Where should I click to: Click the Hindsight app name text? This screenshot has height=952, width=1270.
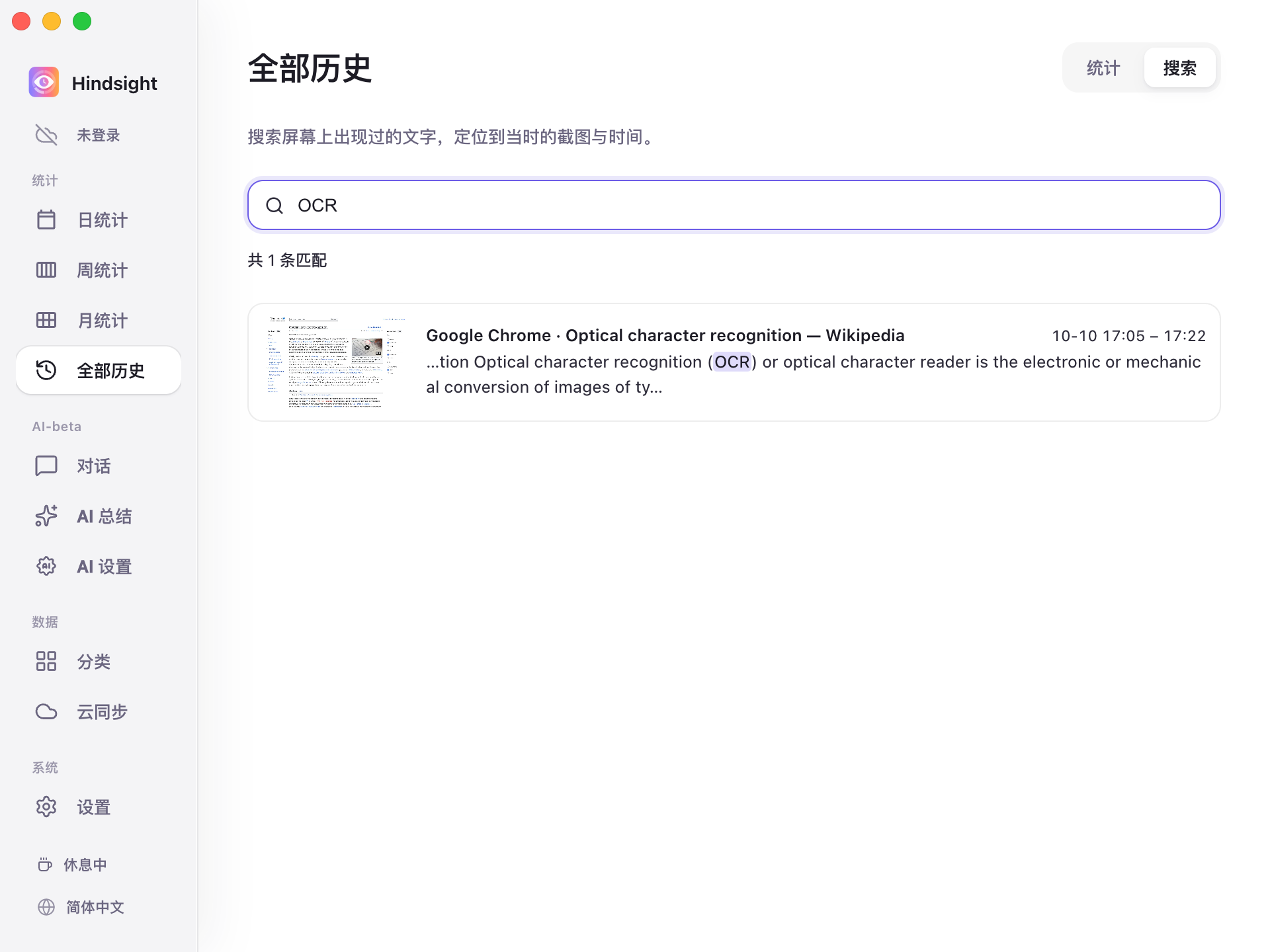point(114,83)
